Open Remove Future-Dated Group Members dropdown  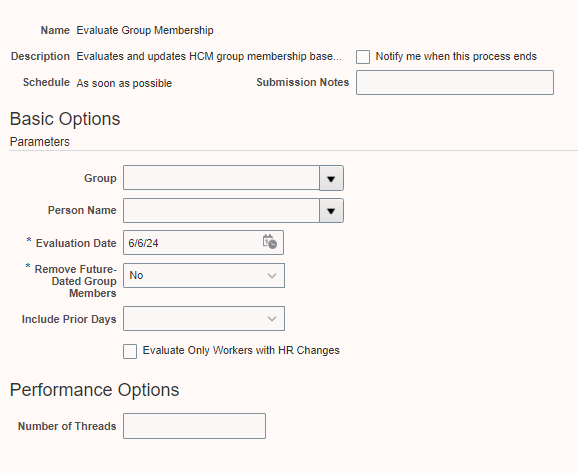coord(204,275)
